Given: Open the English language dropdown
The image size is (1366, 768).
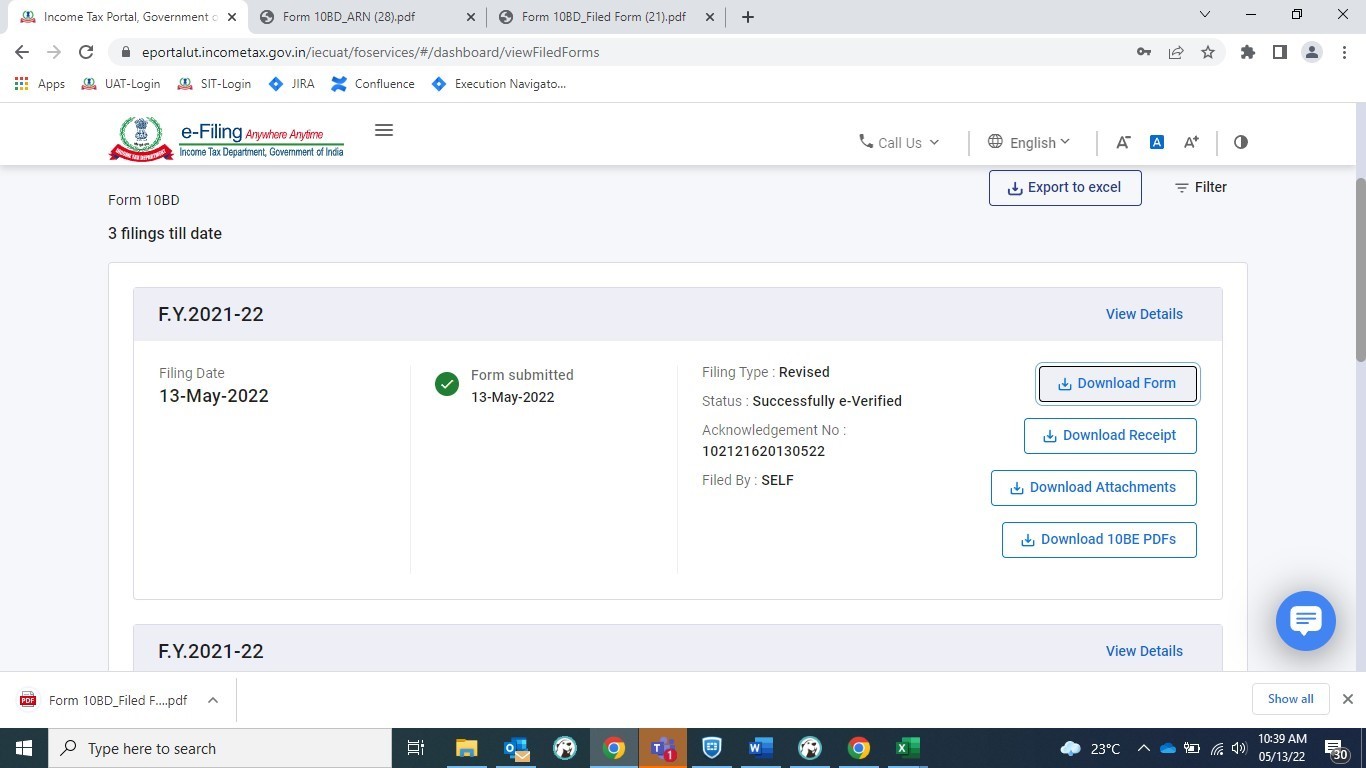Looking at the screenshot, I should coord(1029,142).
